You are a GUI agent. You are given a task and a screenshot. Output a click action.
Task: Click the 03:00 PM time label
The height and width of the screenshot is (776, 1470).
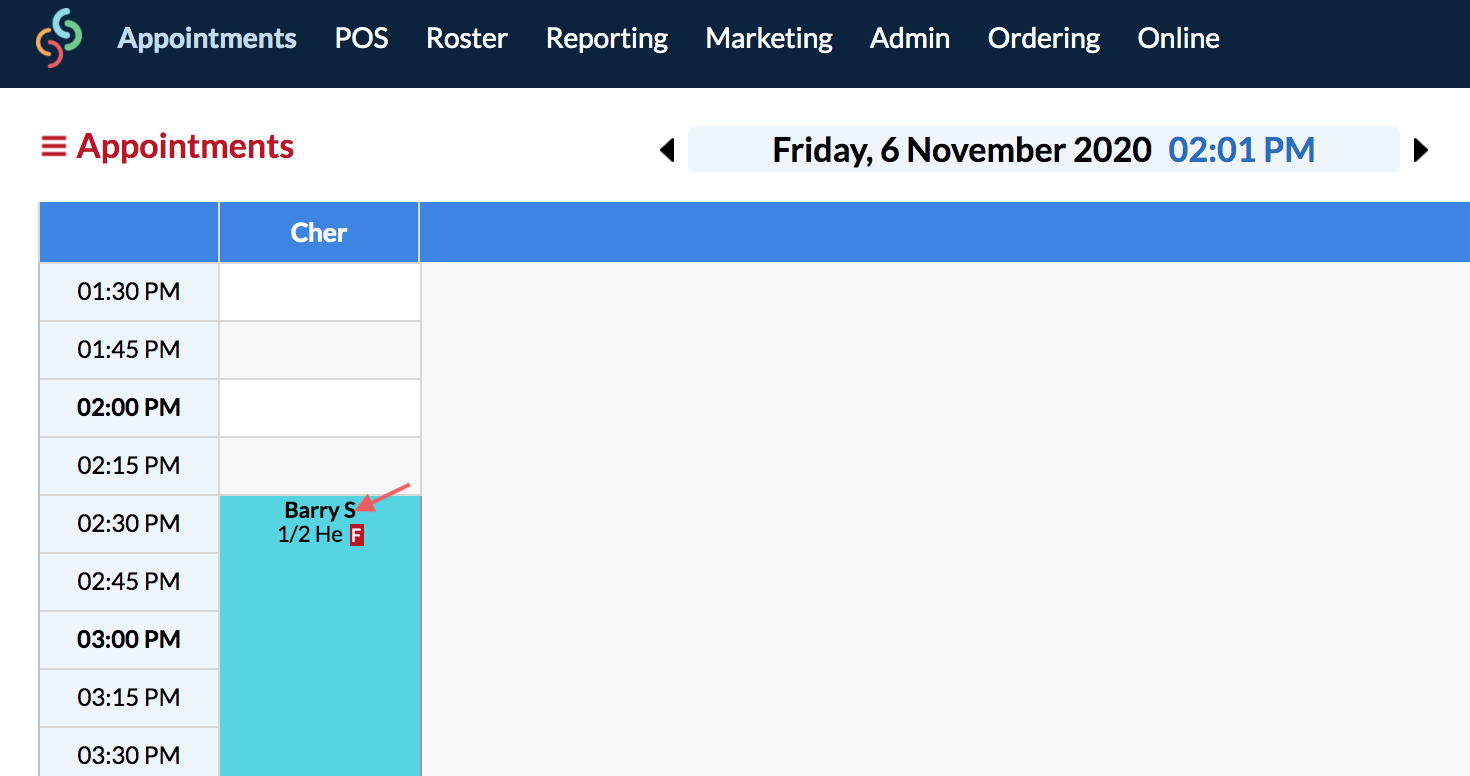tap(129, 640)
